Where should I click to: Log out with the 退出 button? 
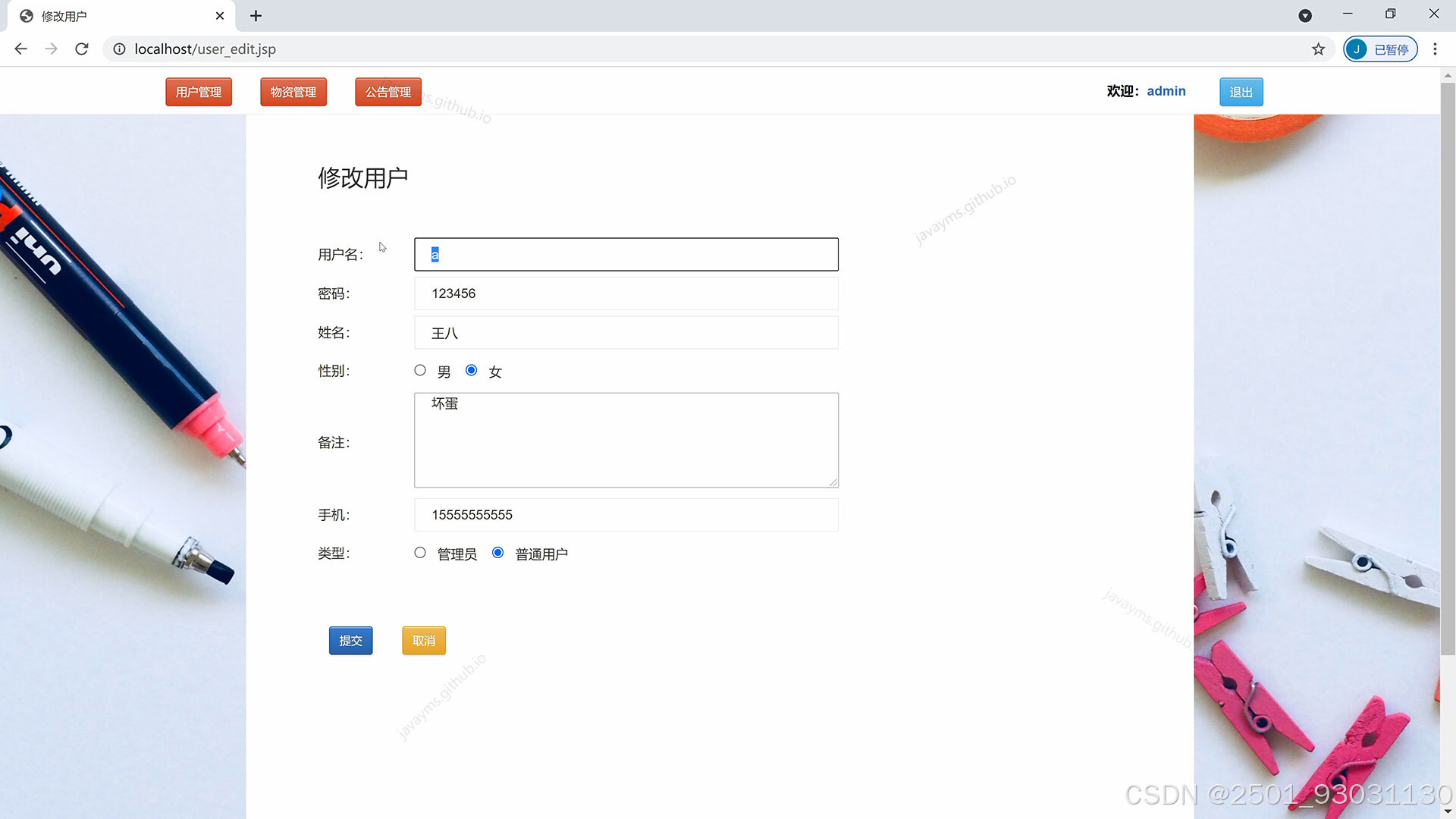tap(1241, 92)
